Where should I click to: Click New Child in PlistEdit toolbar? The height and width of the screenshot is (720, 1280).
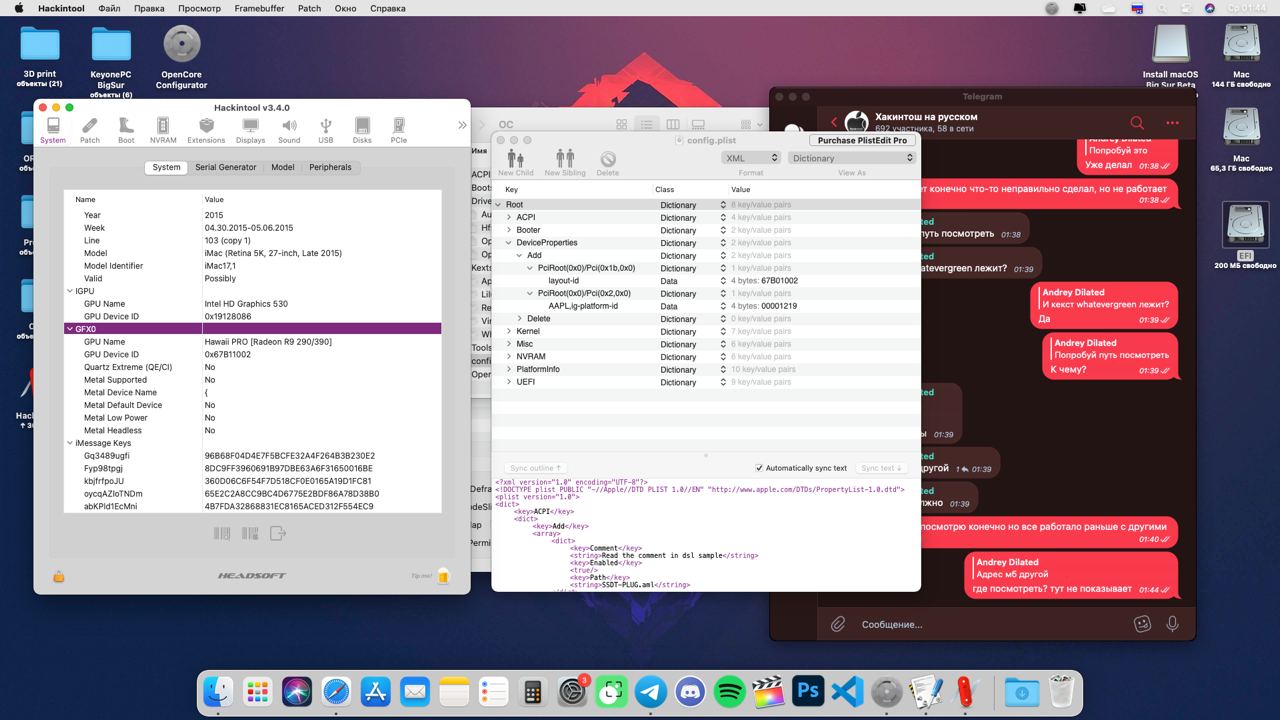pos(515,163)
